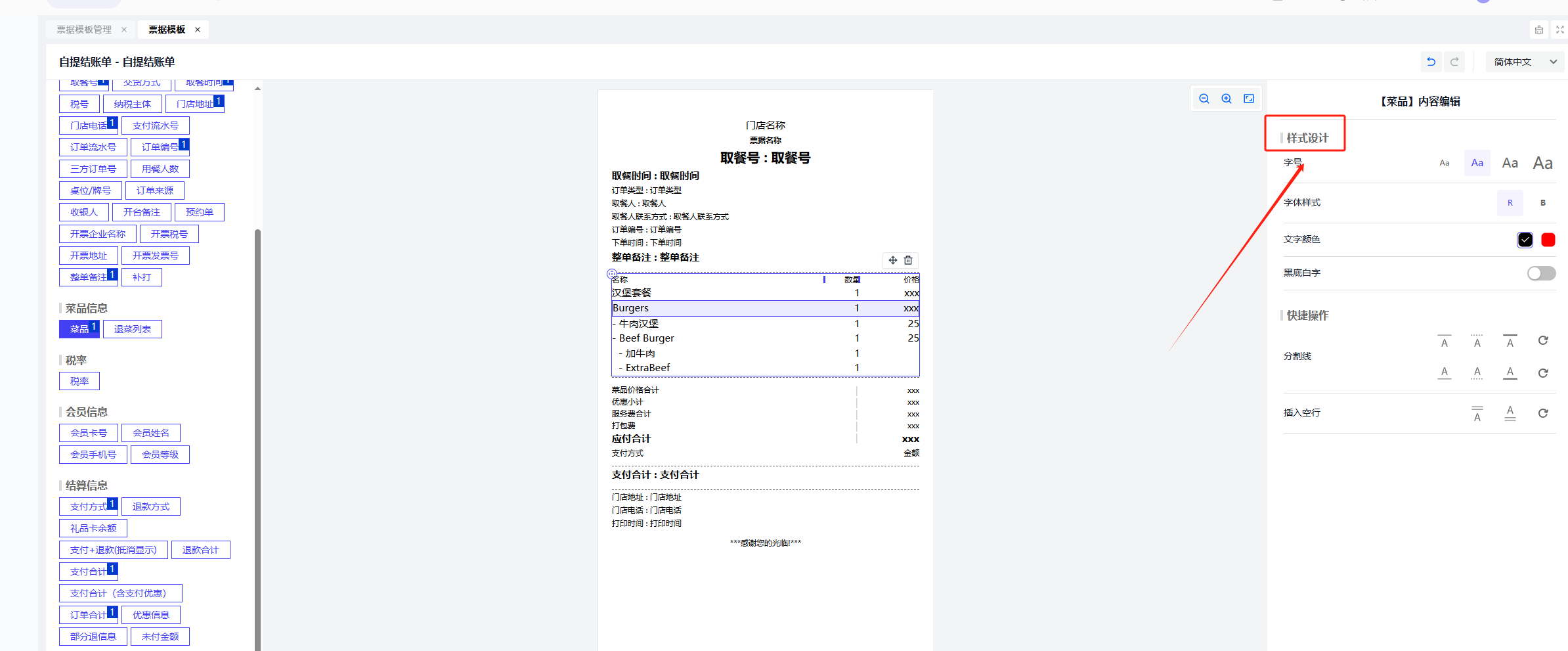Undo the last template edit
Screen dimensions: 1568x651
tap(1431, 62)
